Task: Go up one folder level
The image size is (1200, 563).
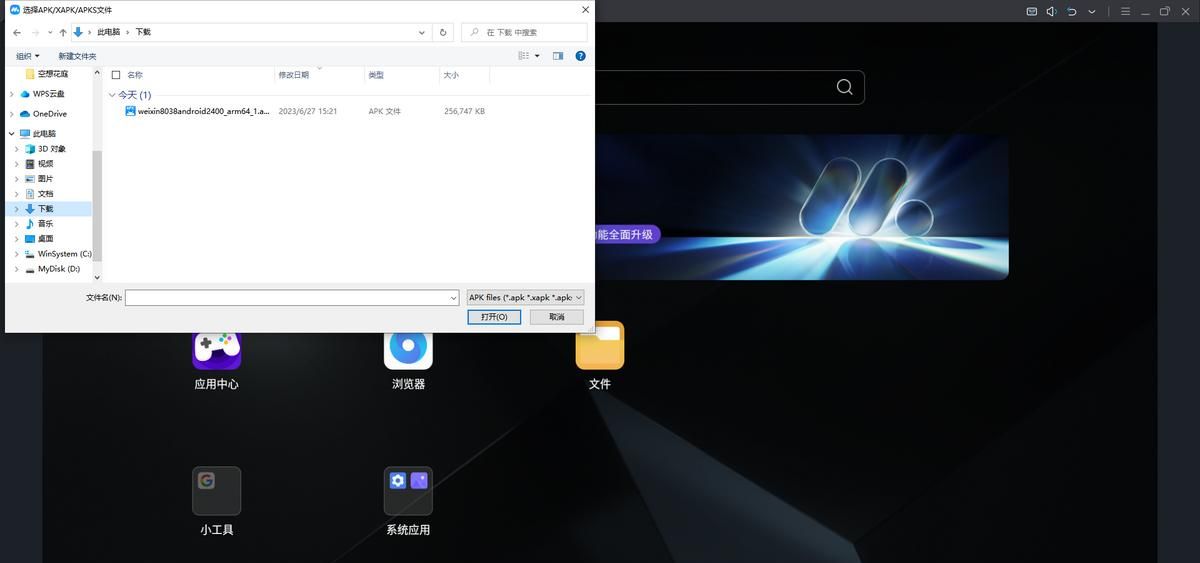Action: point(63,32)
